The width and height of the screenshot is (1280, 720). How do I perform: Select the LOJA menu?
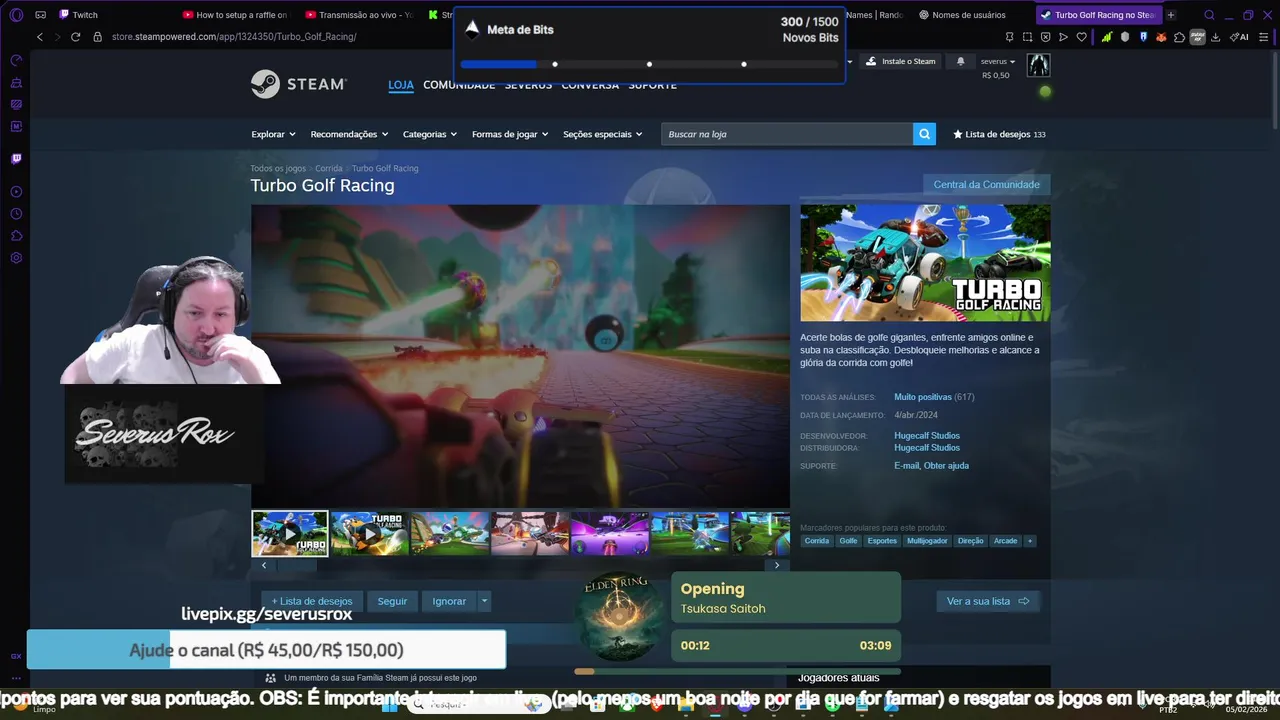coord(401,85)
